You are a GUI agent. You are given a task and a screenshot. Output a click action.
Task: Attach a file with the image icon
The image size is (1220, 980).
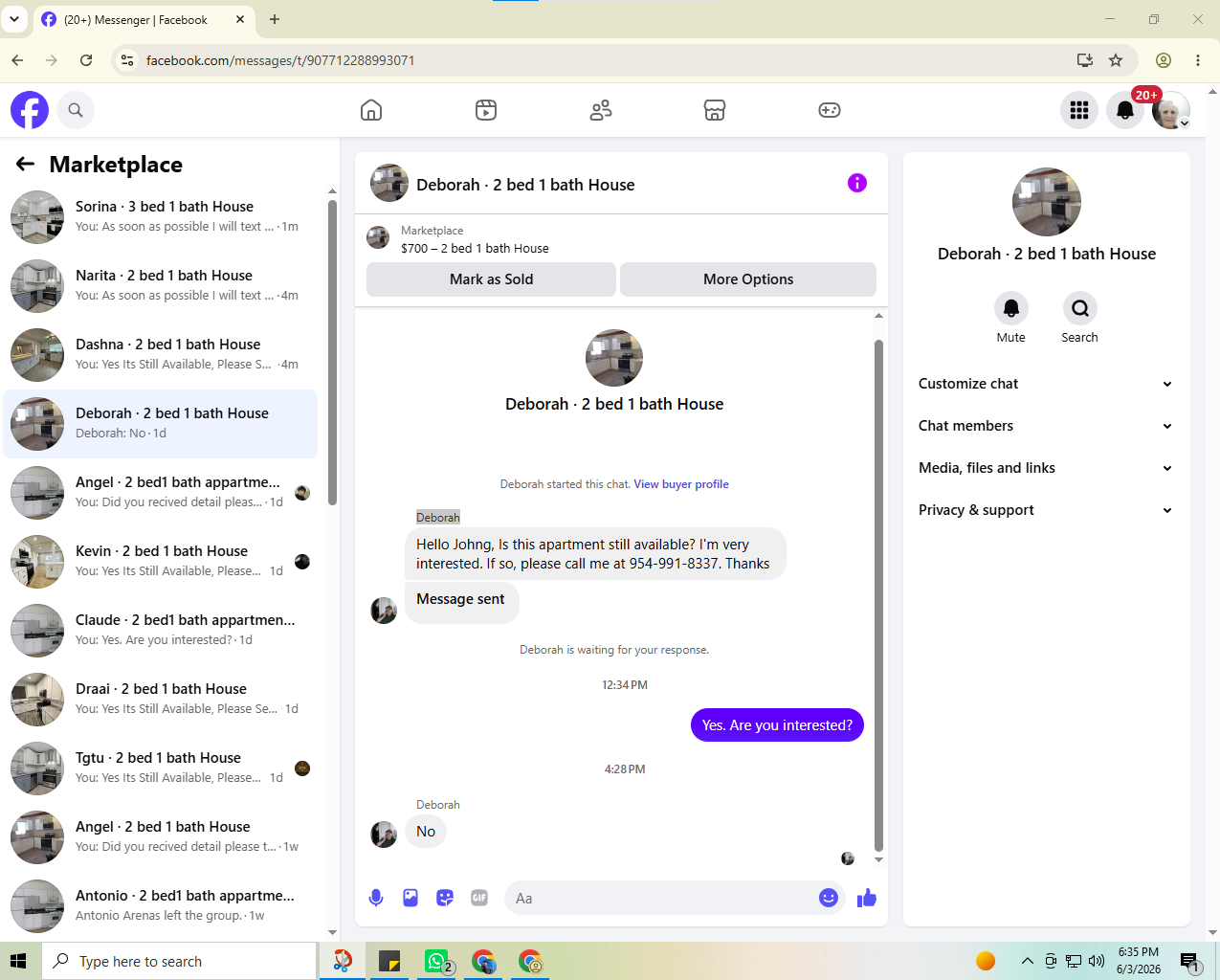[410, 898]
